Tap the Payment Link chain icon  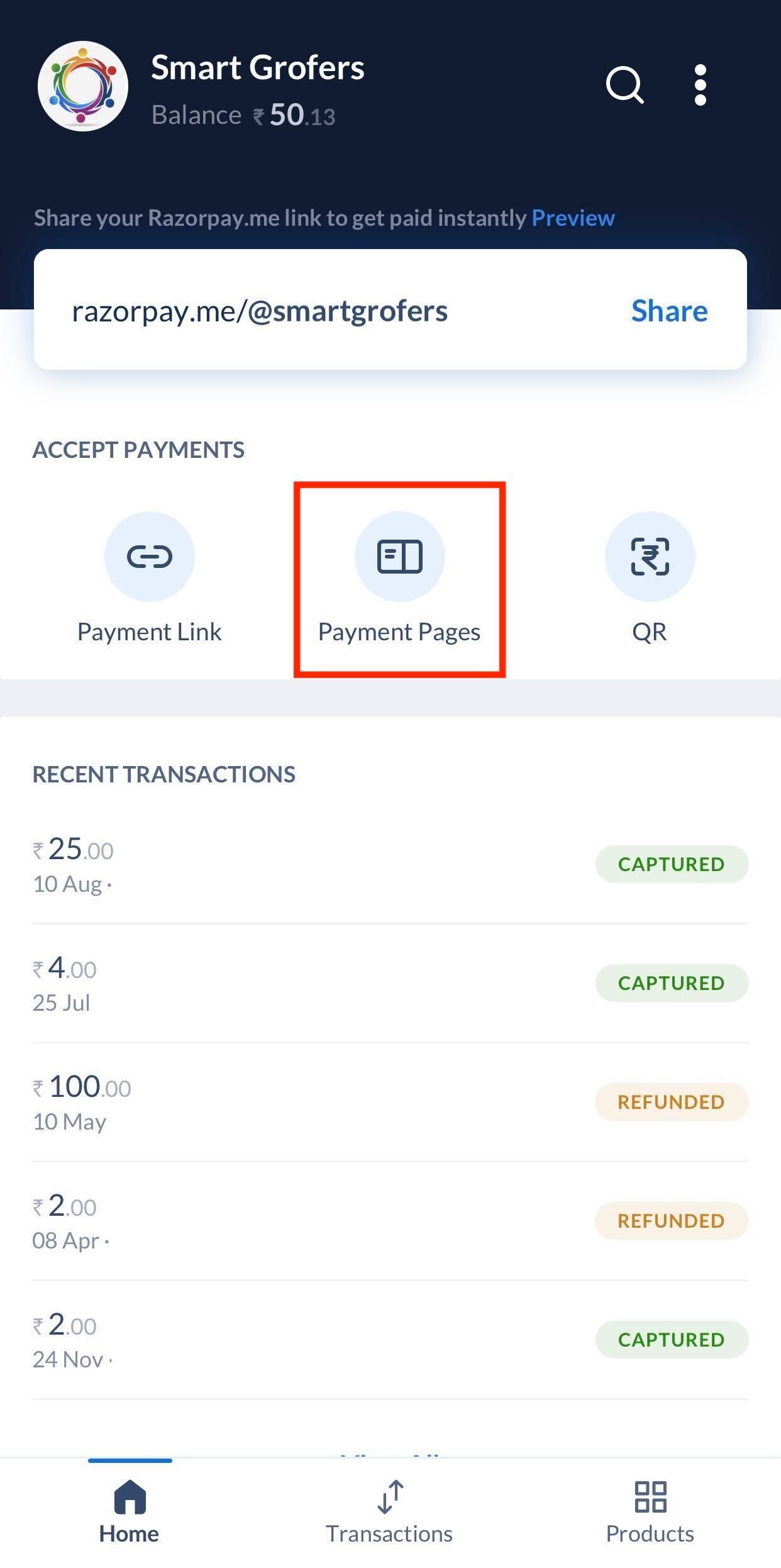tap(150, 557)
